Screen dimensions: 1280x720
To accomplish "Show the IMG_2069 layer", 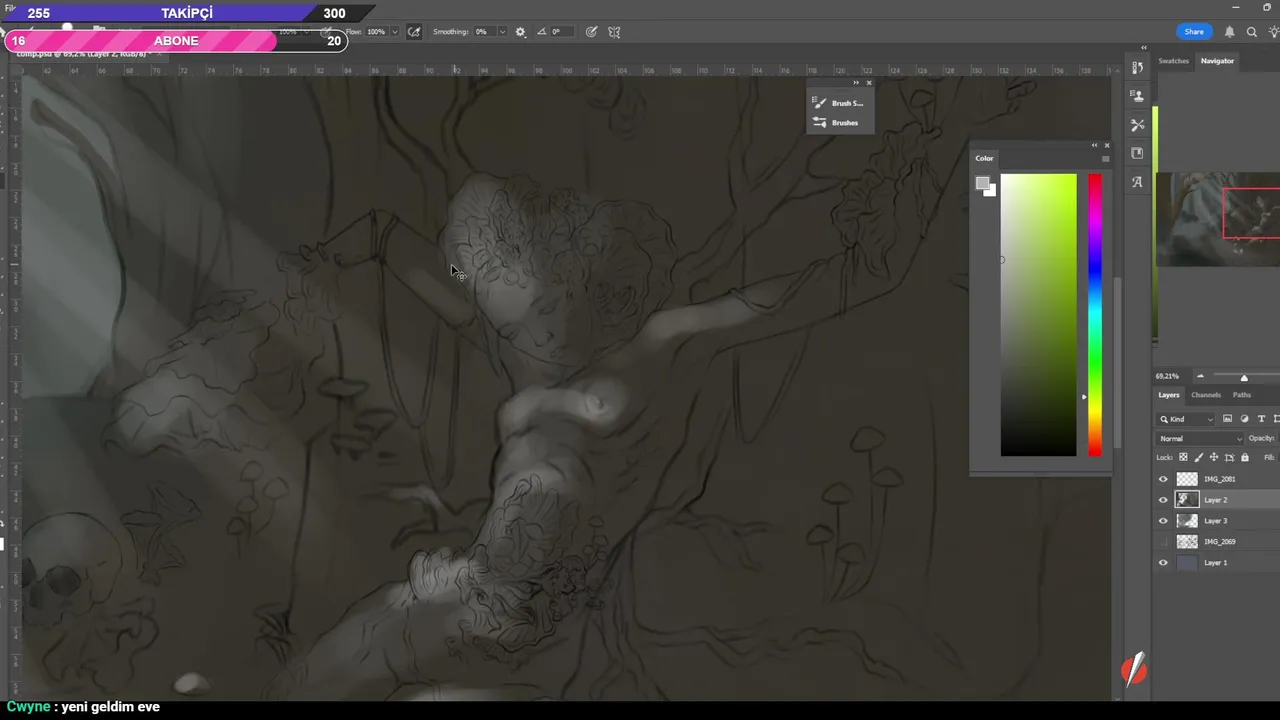I will tap(1163, 542).
